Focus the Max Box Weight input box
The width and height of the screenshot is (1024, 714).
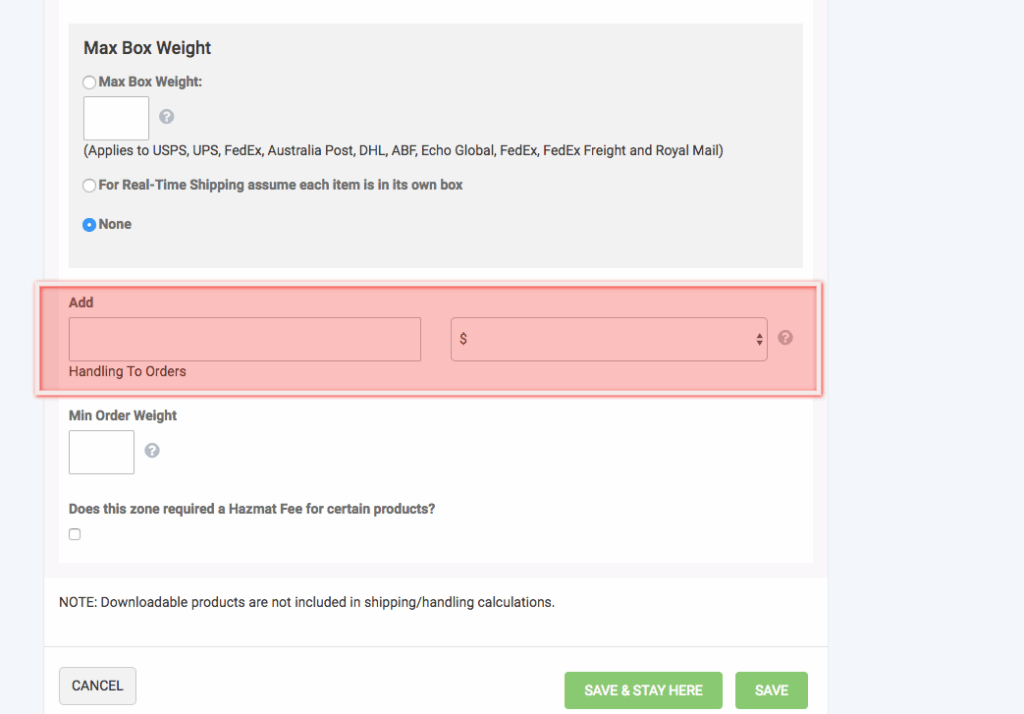pyautogui.click(x=116, y=118)
